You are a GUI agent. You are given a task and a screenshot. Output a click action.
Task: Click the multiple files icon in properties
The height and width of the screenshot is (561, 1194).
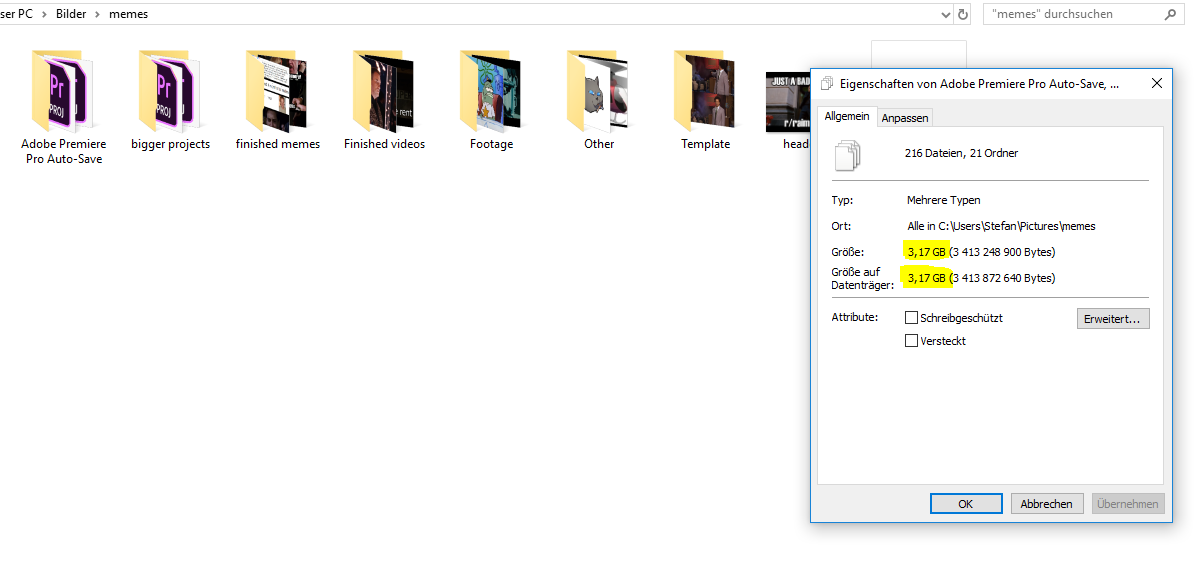tap(846, 155)
